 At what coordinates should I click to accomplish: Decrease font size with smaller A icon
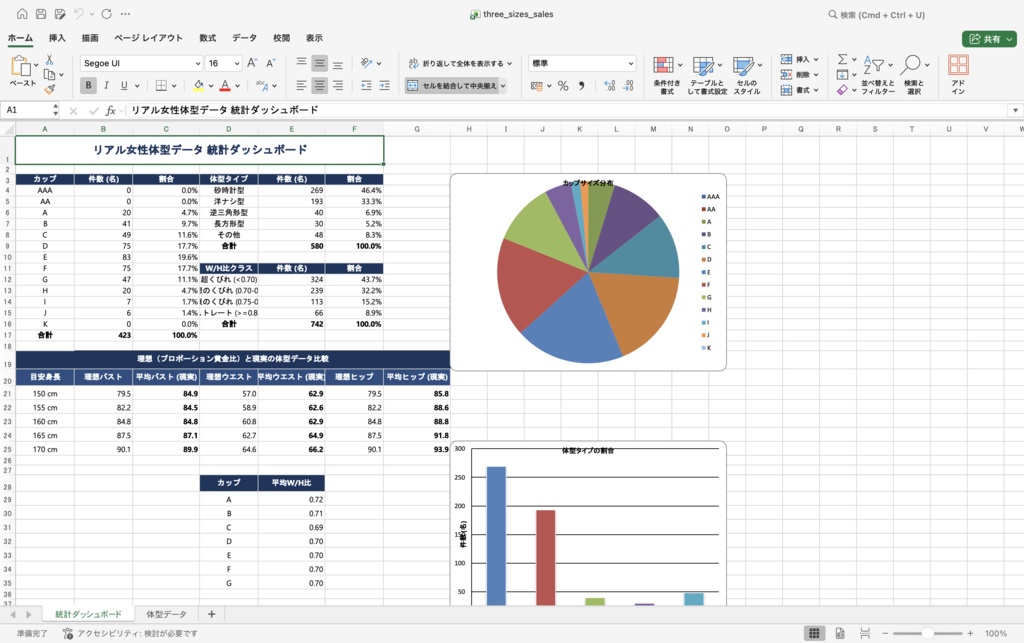(x=271, y=63)
